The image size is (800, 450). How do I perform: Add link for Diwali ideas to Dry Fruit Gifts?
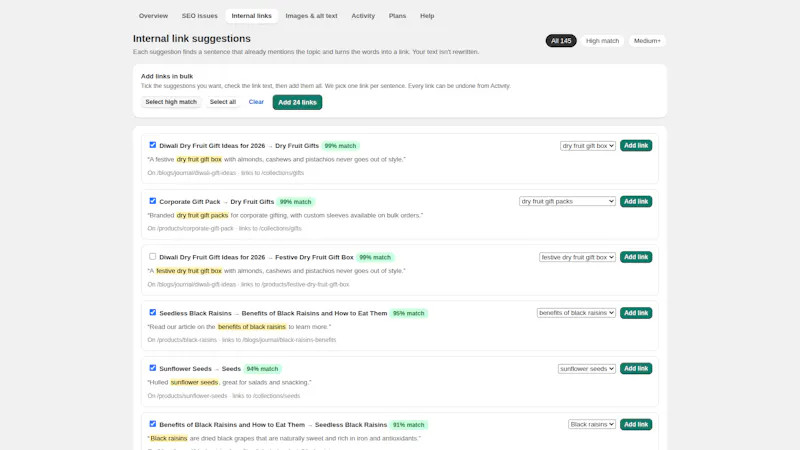[636, 146]
